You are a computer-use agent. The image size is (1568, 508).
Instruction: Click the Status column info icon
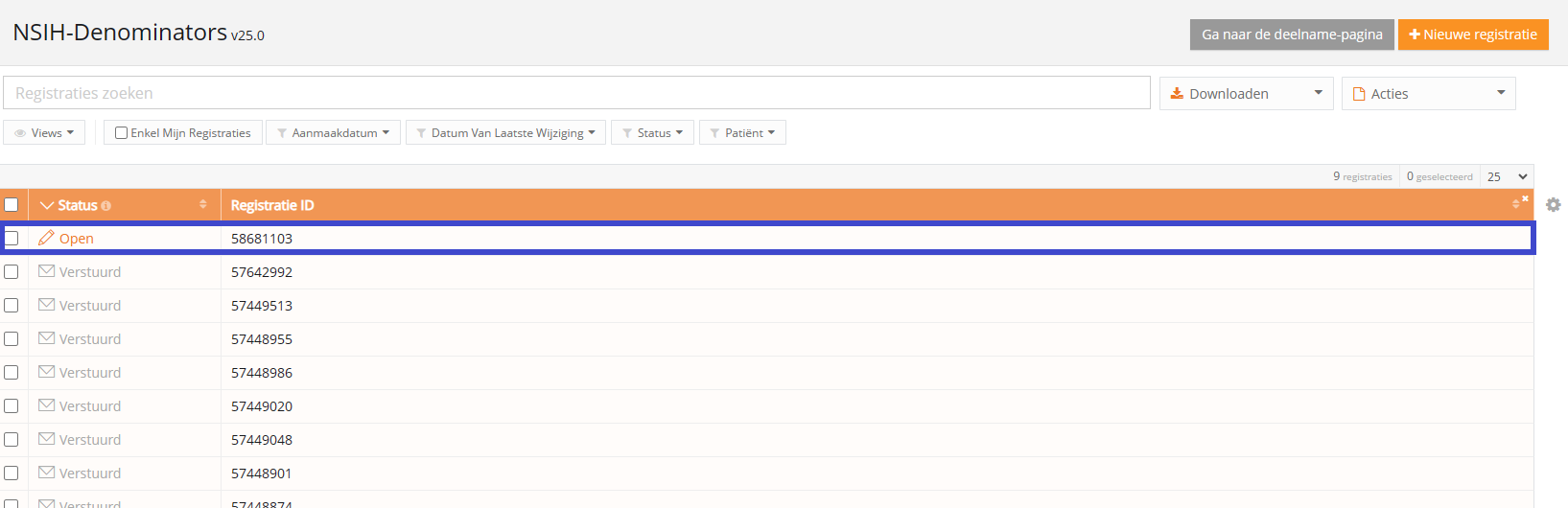[x=105, y=206]
